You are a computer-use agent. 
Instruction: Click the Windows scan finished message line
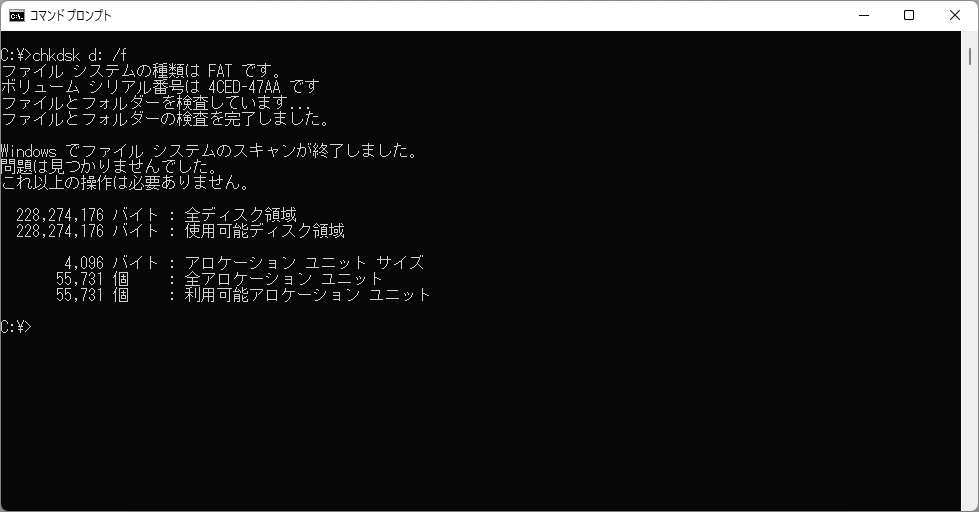click(x=209, y=150)
